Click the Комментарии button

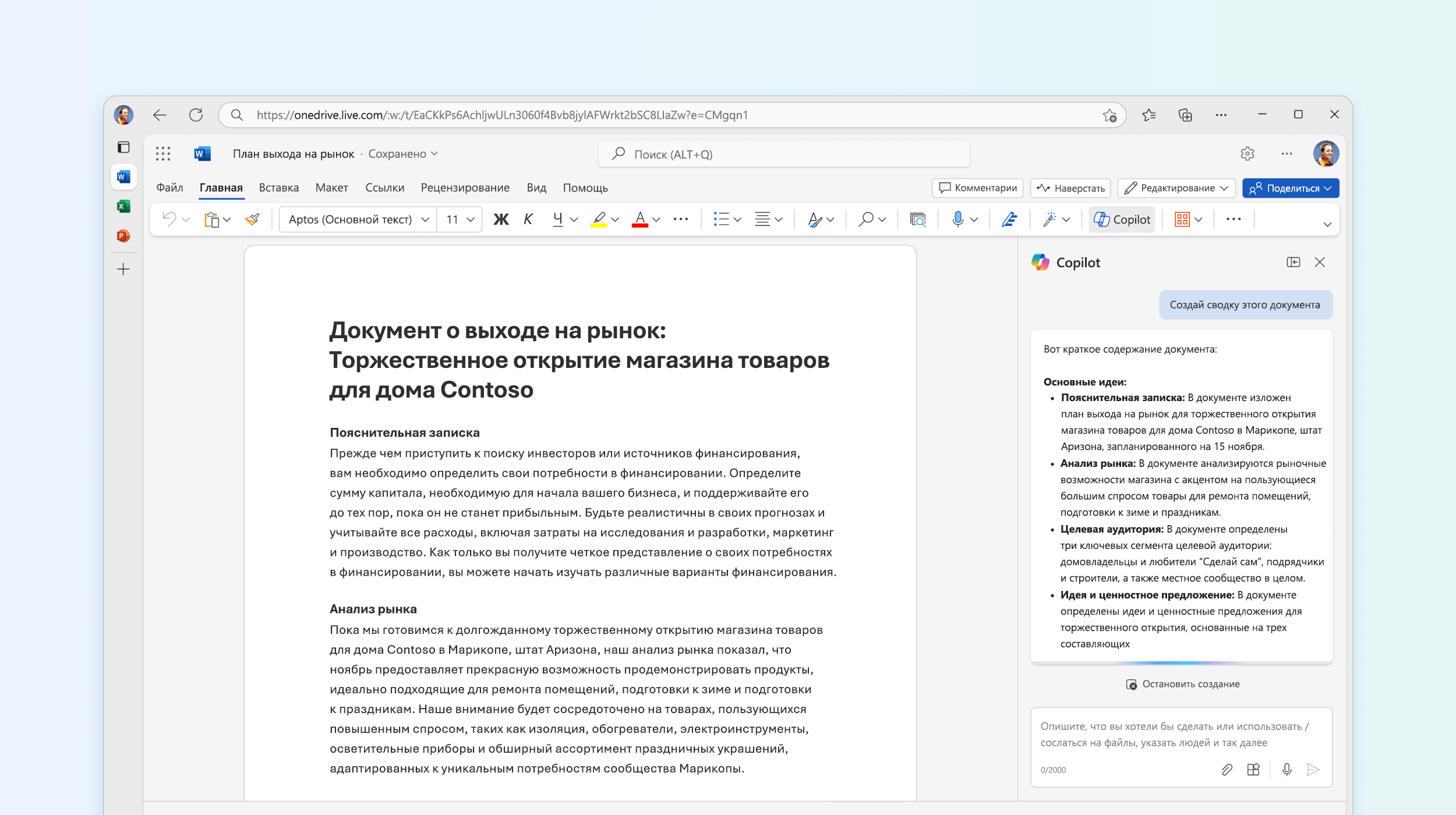click(x=977, y=188)
